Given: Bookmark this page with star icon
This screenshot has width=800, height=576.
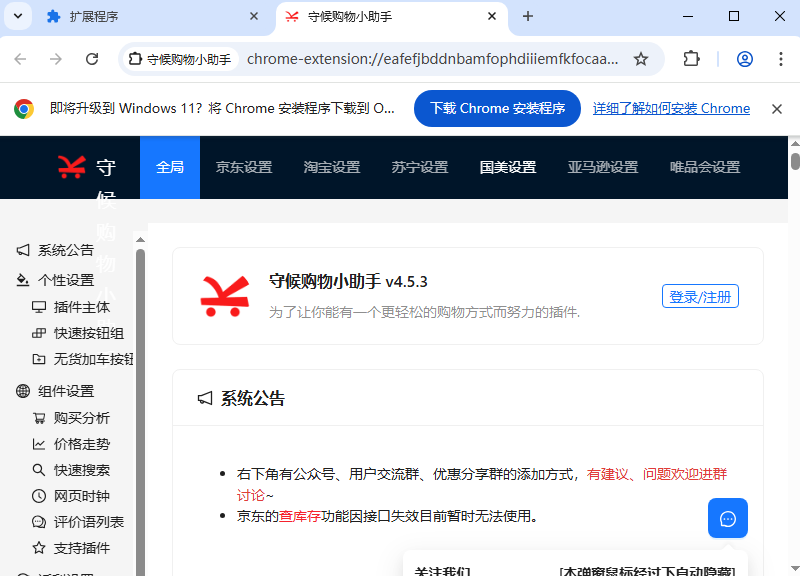Looking at the screenshot, I should pyautogui.click(x=641, y=59).
